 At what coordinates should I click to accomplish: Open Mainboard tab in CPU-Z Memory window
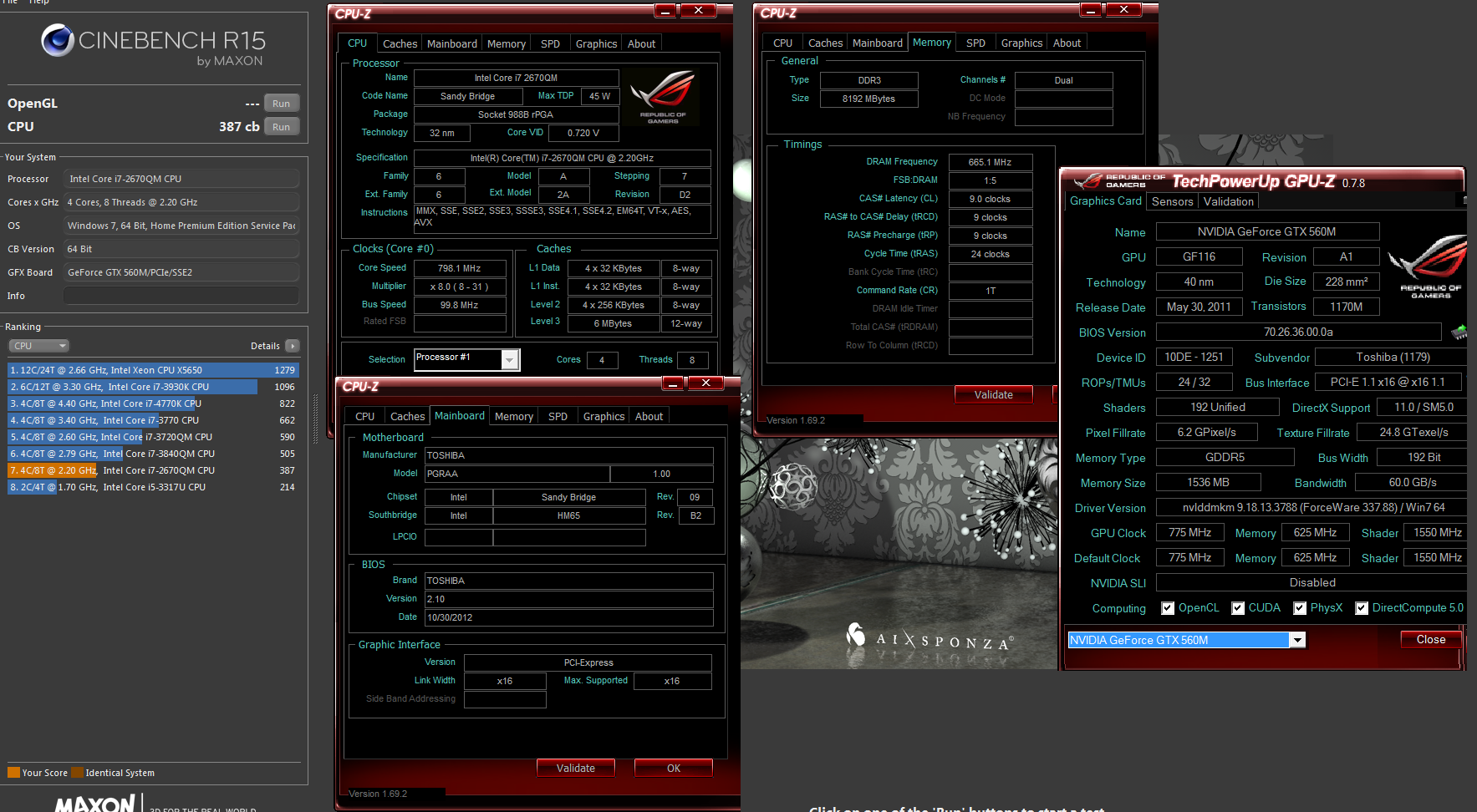877,43
